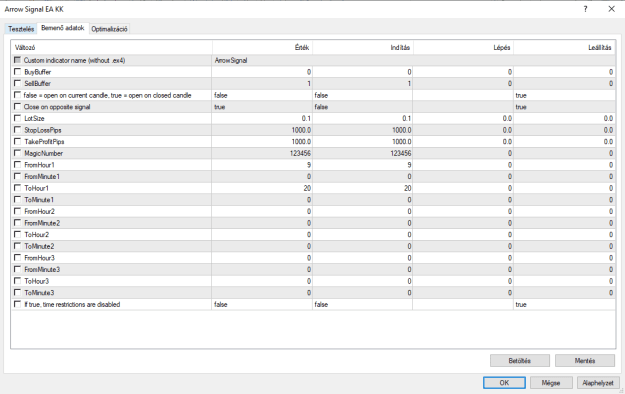Screen dimensions: 625x394
Task: Click the Mentés button
Action: coord(585,361)
